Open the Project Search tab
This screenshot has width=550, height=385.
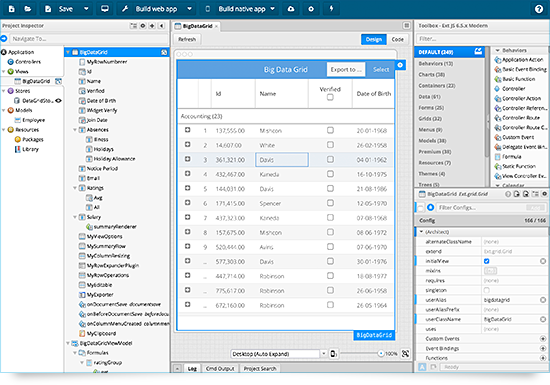[x=260, y=369]
